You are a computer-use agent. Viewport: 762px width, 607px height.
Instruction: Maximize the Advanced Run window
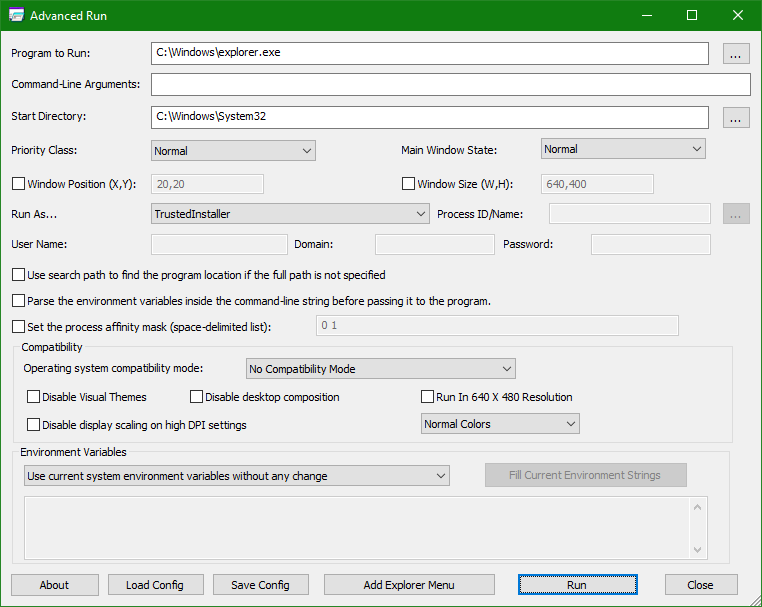[x=692, y=16]
